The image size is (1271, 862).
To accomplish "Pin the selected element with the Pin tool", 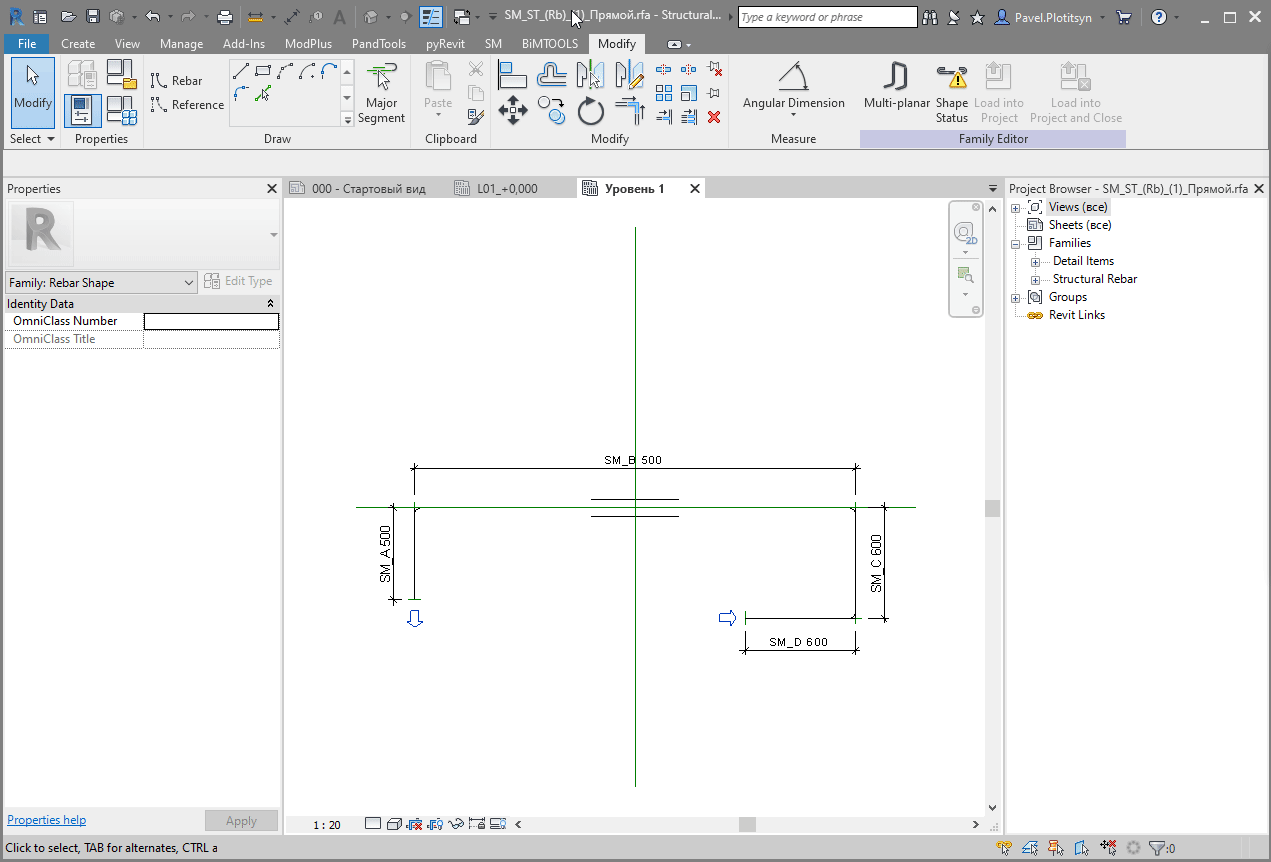I will pyautogui.click(x=713, y=93).
